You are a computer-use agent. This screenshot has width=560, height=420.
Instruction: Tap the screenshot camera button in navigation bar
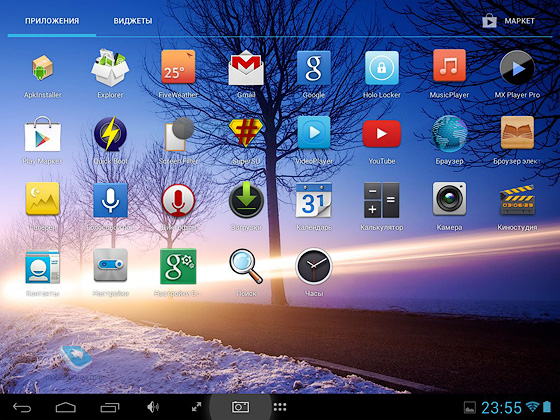coord(240,407)
